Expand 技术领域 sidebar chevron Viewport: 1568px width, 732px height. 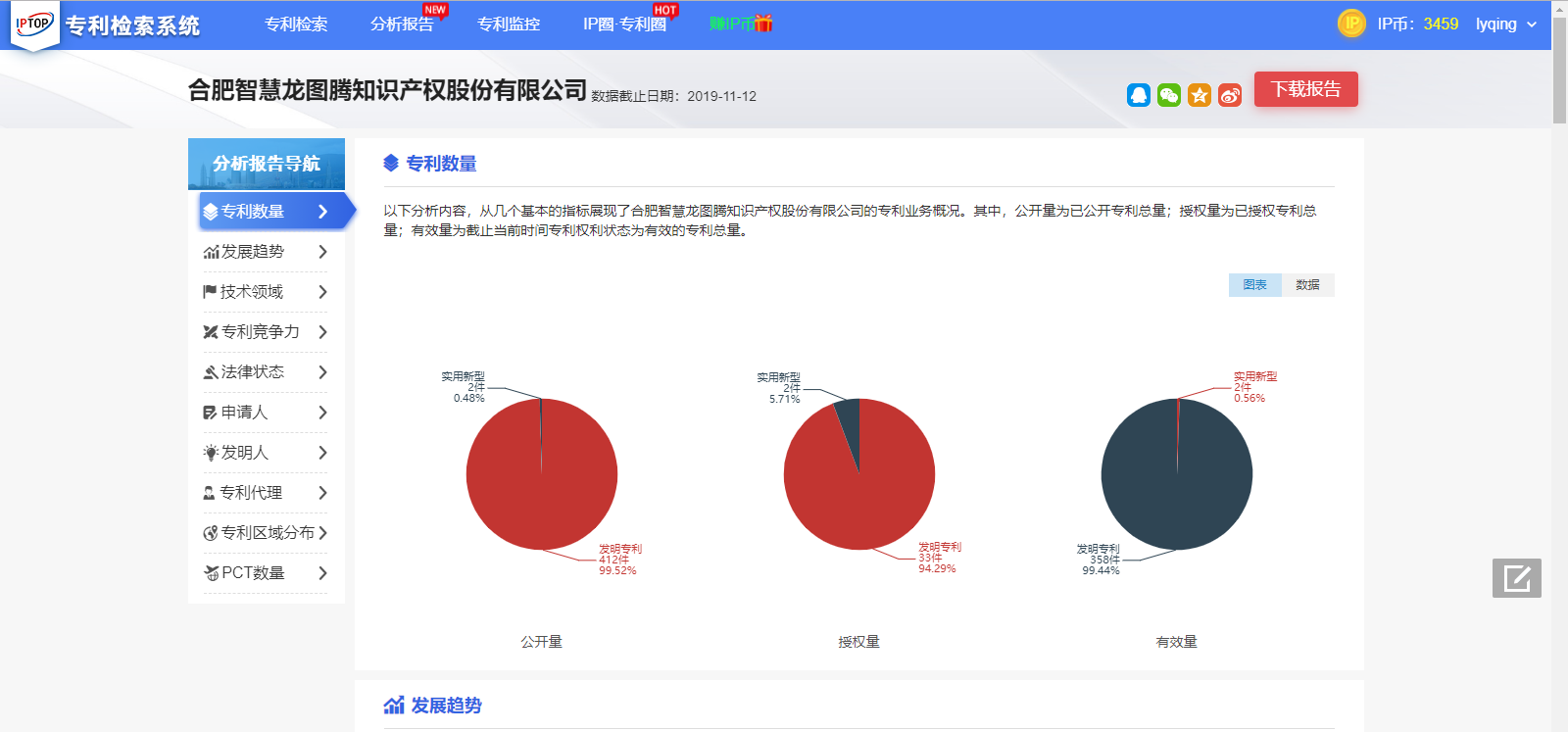(x=322, y=292)
